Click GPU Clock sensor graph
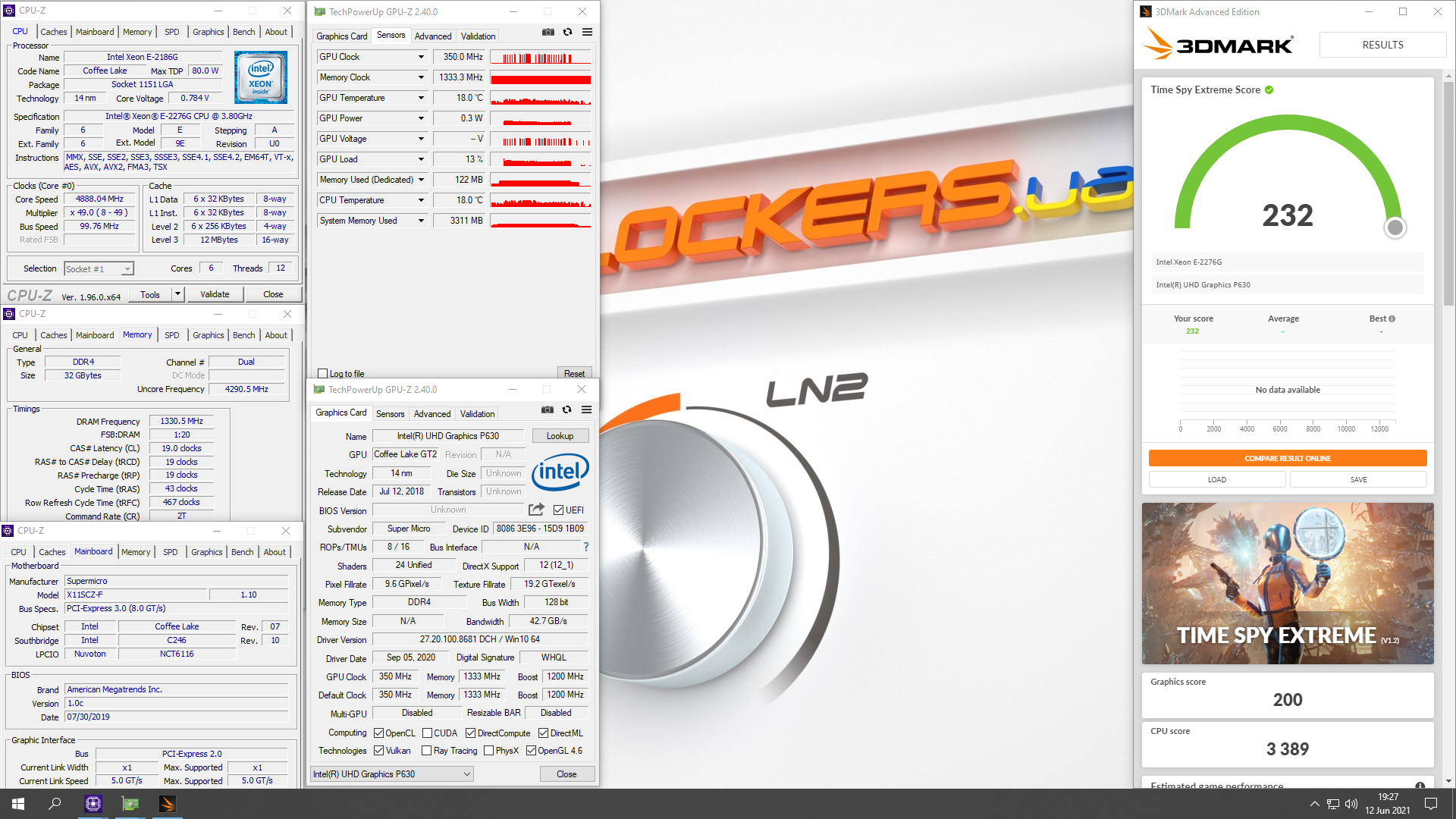Screen dimensions: 1456x819 (x=541, y=57)
